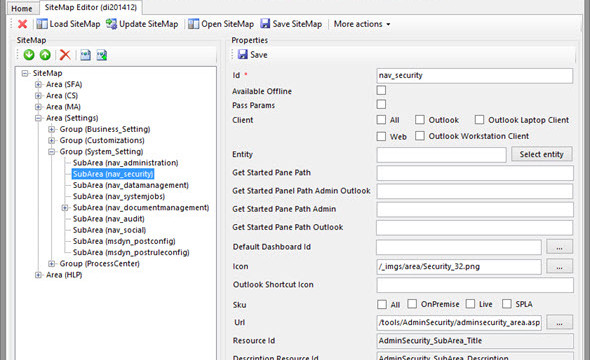Click Get Started Pane Path Outlook field
590x360 pixels.
[x=475, y=228]
